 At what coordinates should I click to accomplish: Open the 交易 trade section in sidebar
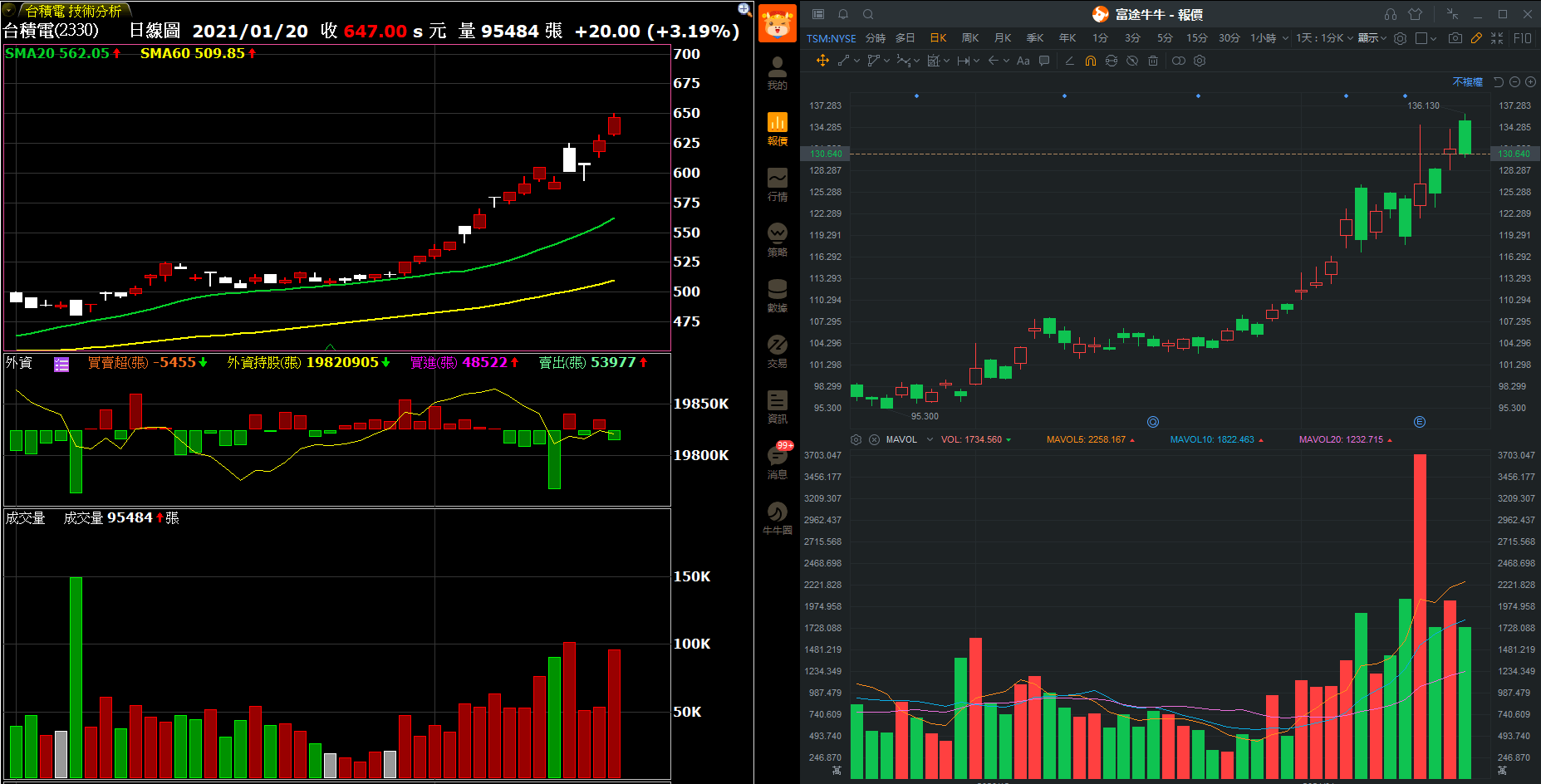tap(778, 352)
